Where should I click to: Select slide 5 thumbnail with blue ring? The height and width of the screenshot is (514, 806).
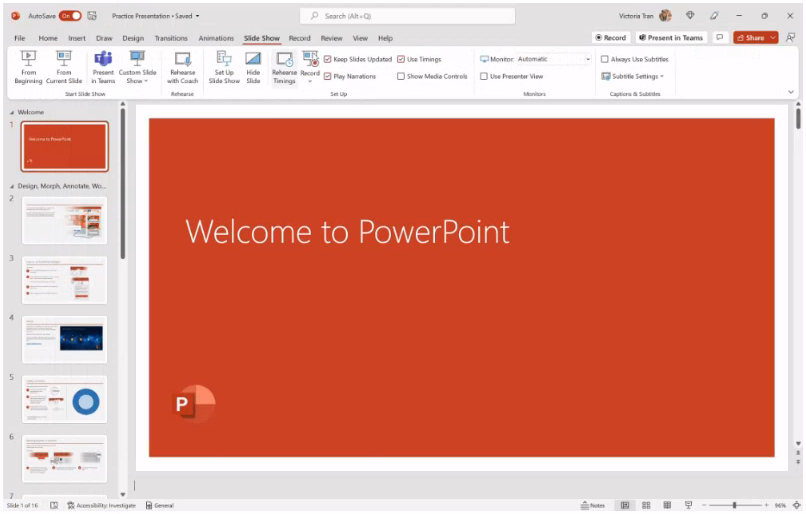[65, 399]
